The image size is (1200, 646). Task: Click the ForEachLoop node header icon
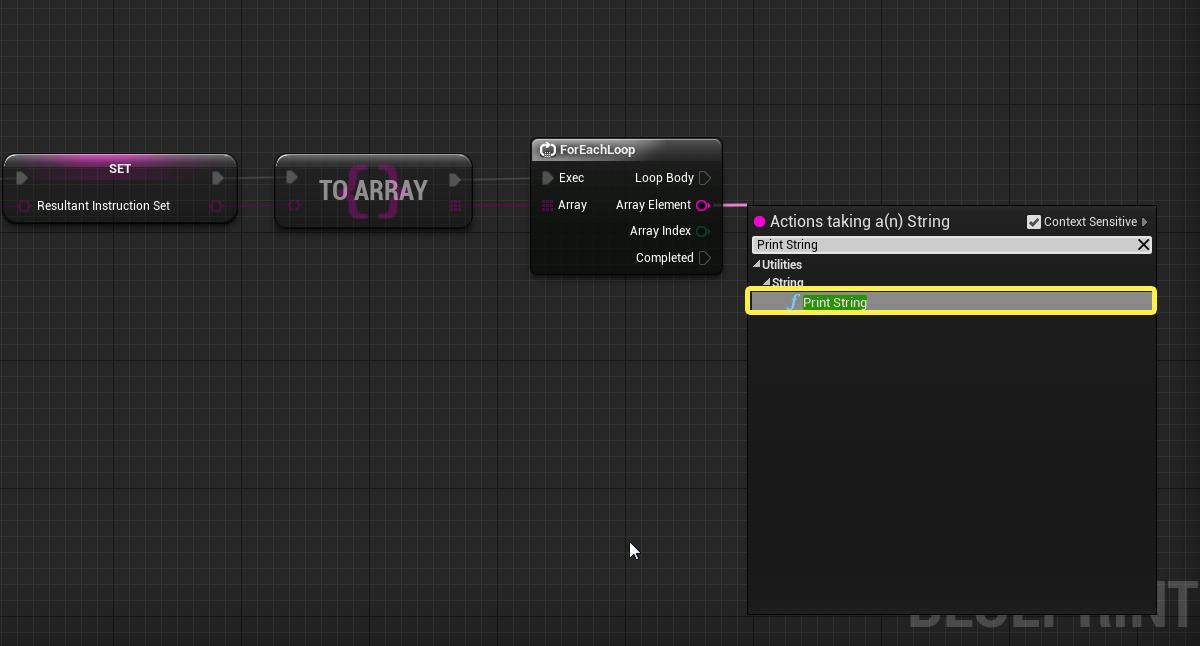(x=547, y=150)
